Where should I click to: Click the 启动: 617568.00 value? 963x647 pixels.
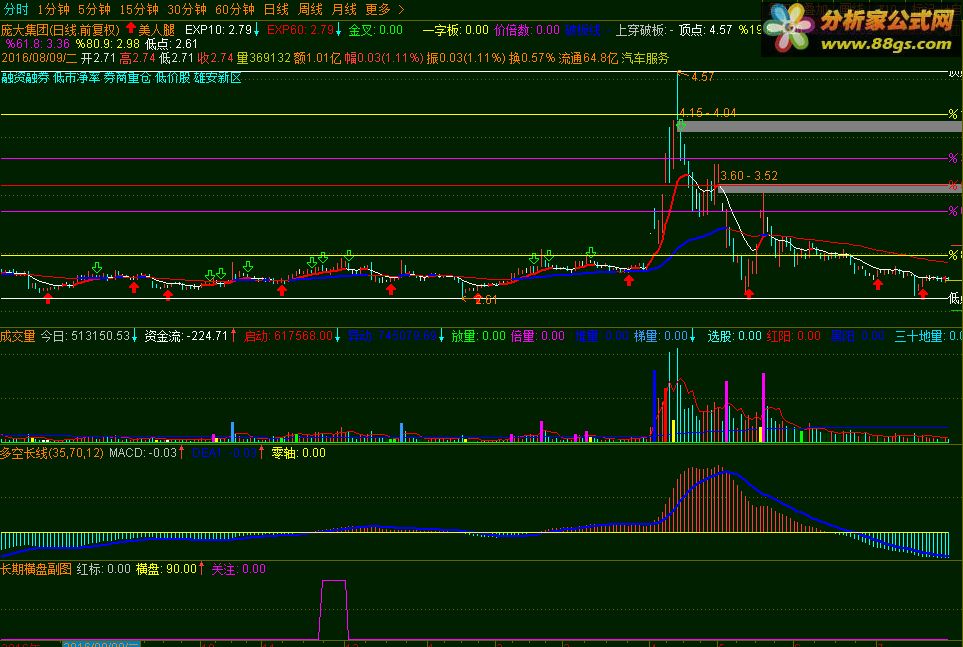(x=288, y=336)
